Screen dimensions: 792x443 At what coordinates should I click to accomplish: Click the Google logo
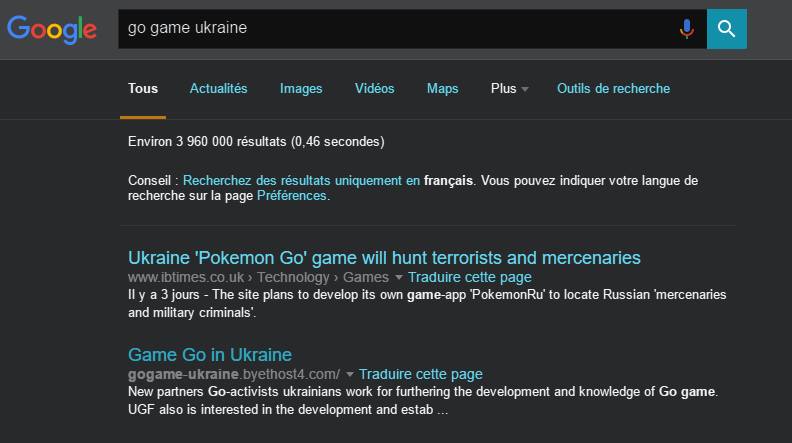[52, 29]
